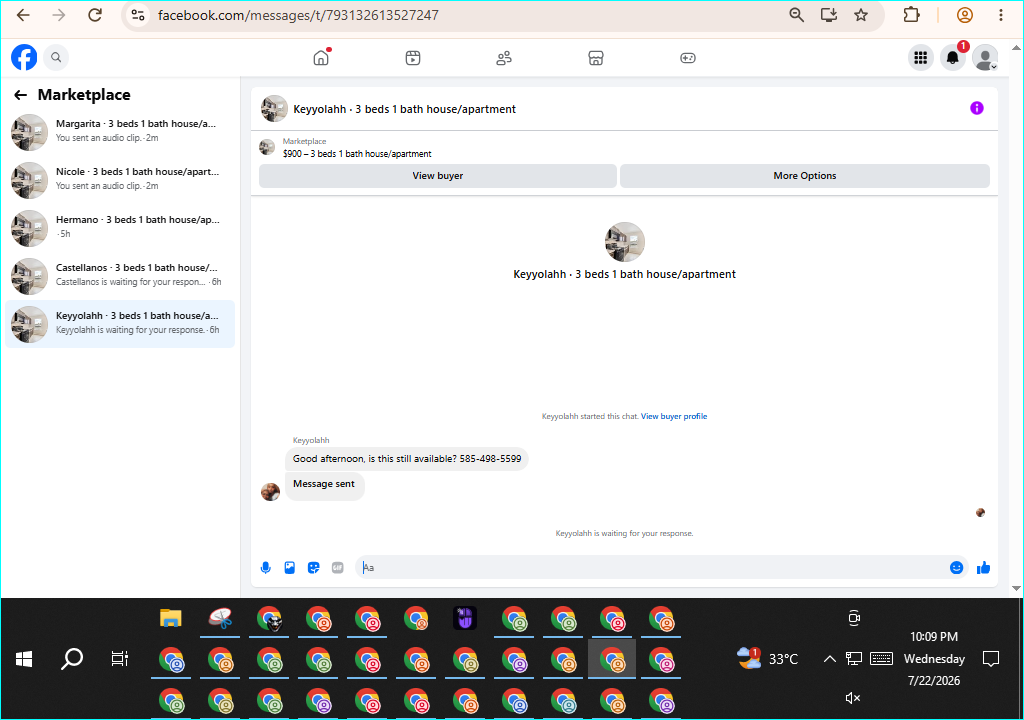This screenshot has width=1024, height=720.
Task: Open Hermano conversation
Action: point(120,228)
